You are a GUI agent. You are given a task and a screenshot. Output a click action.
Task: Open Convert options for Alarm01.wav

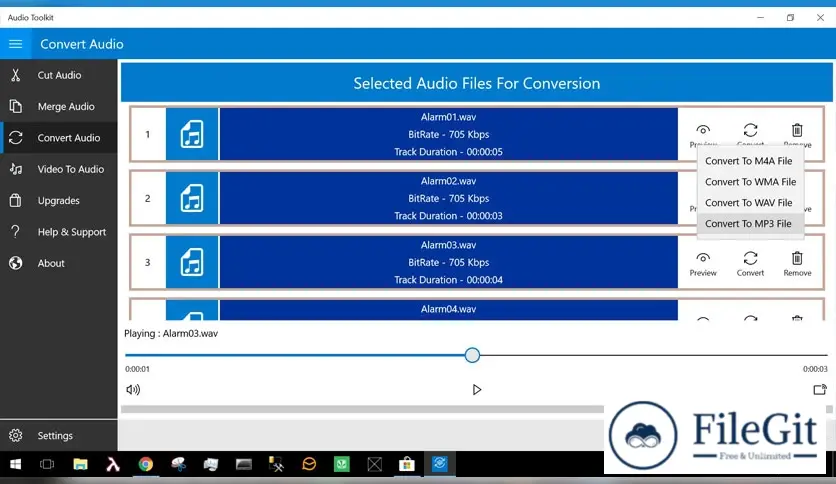[750, 130]
